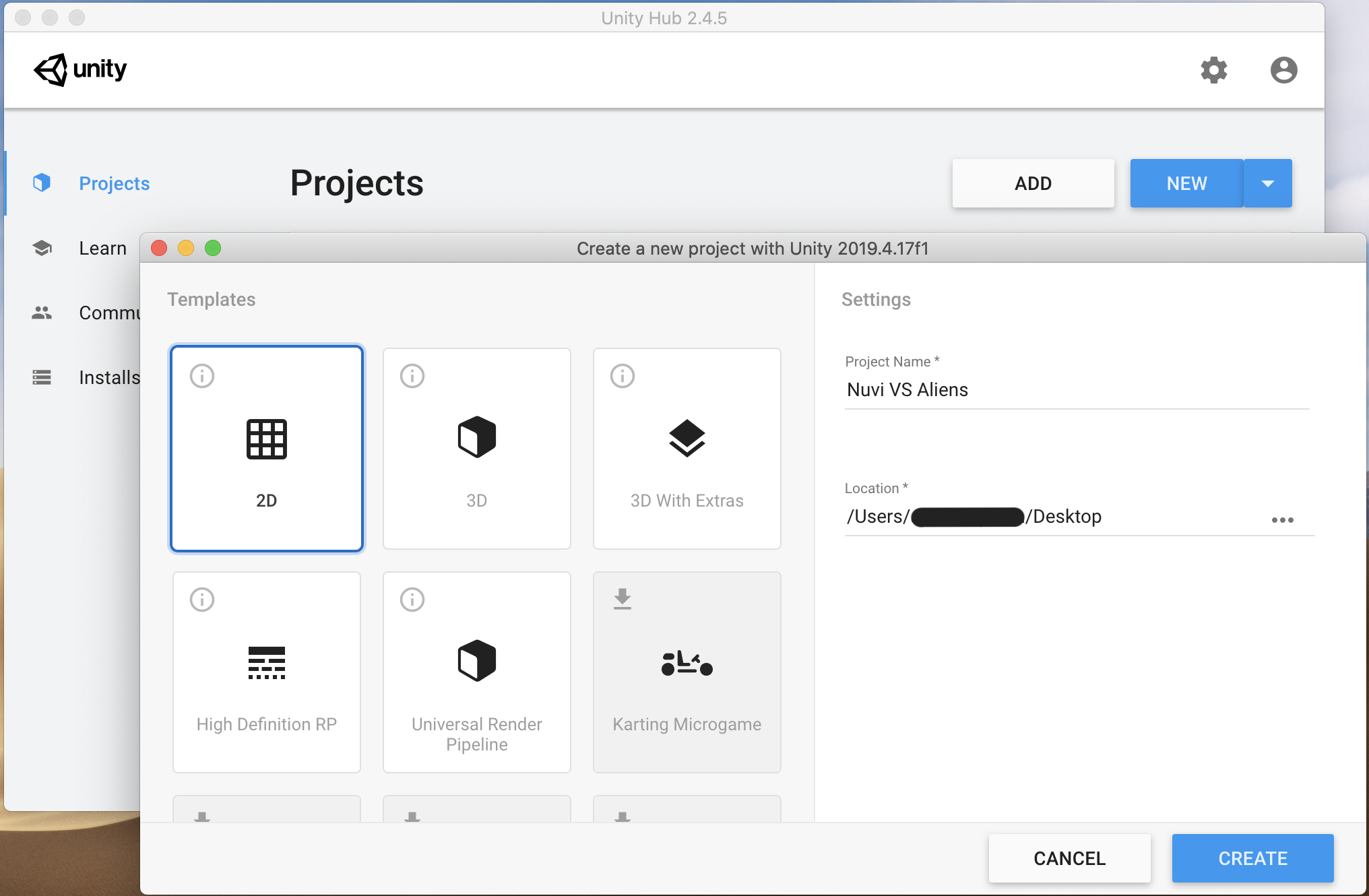This screenshot has height=896, width=1369.
Task: View info on the 2D template
Action: [x=201, y=376]
